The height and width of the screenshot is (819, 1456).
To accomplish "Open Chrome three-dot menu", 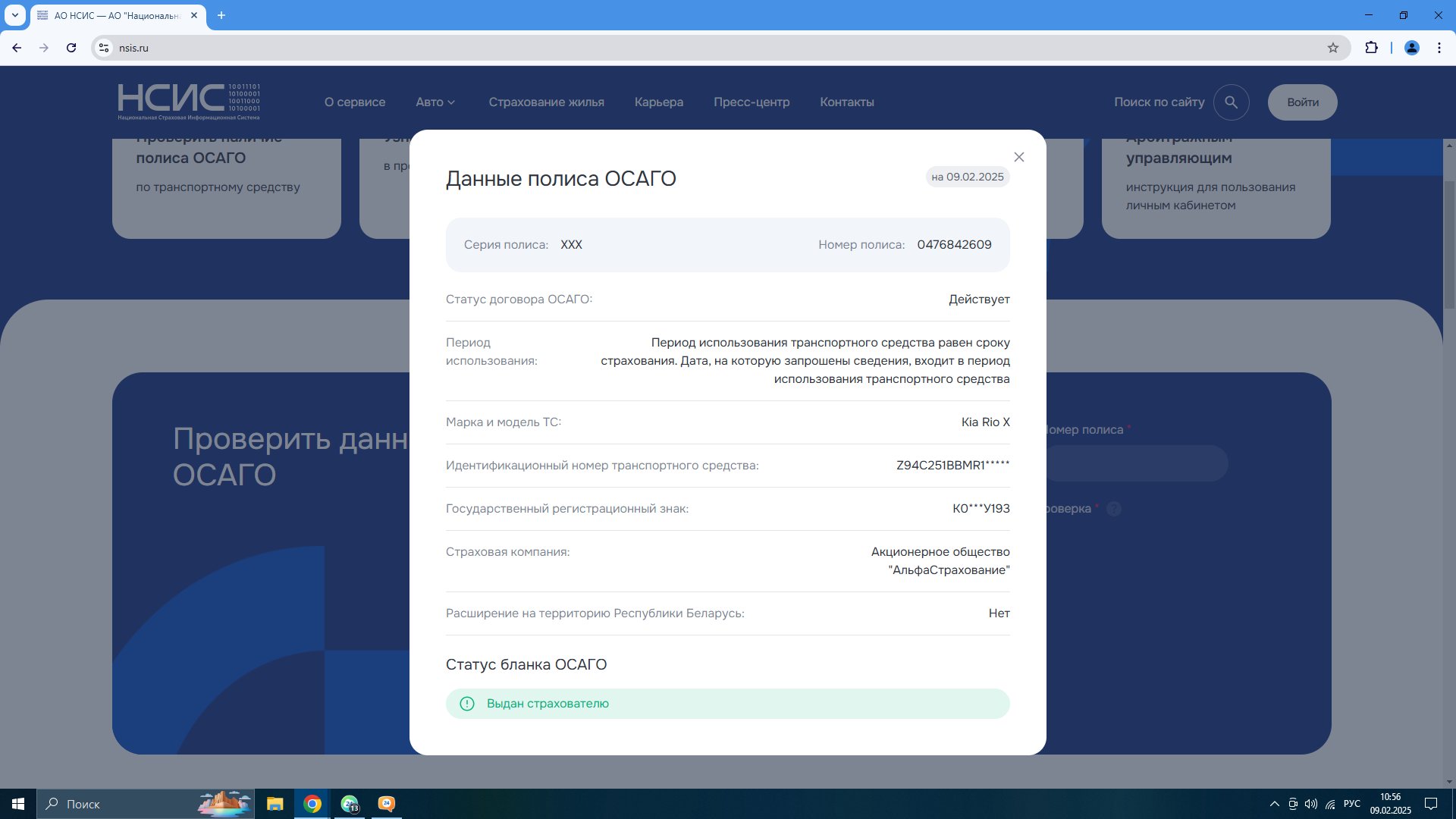I will pos(1439,48).
